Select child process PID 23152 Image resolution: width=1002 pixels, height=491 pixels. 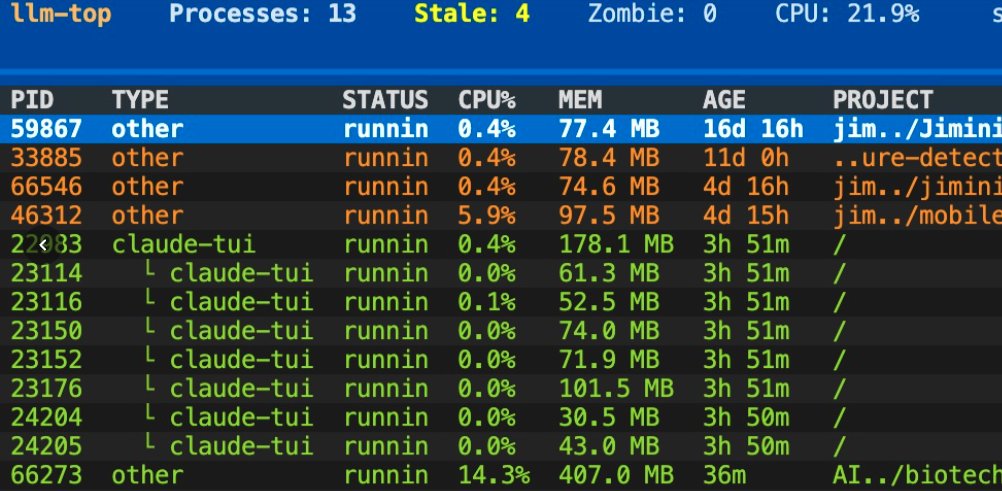pos(501,360)
